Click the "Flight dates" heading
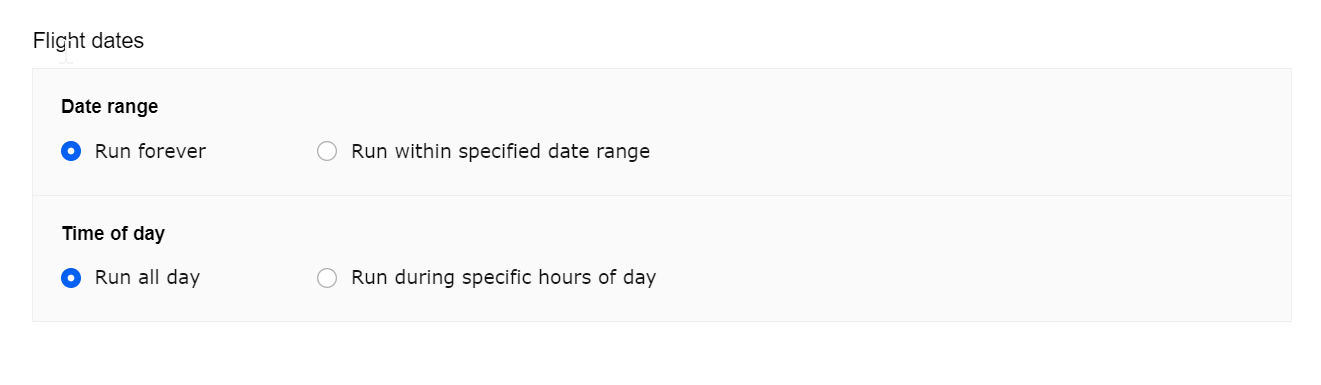1321x385 pixels. coord(88,41)
